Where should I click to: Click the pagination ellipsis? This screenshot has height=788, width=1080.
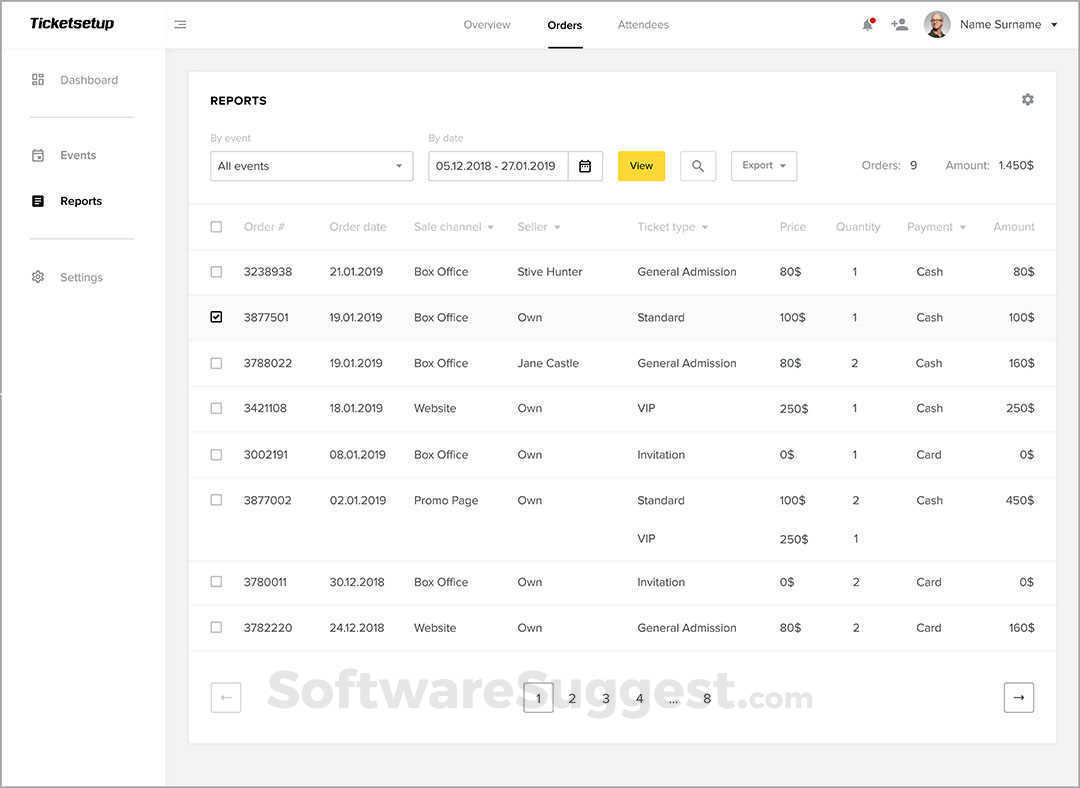pyautogui.click(x=673, y=700)
